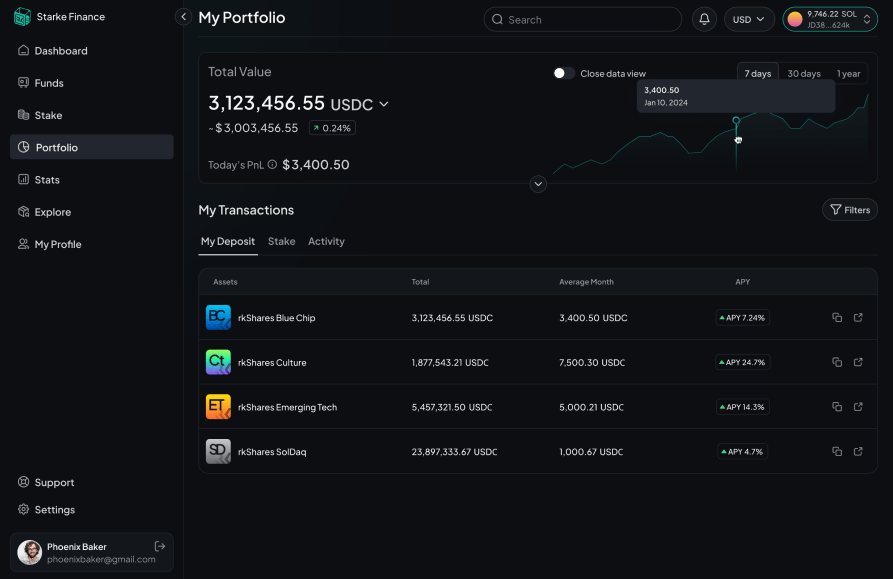Switch to the Stake transactions tab
893x579 pixels.
(x=281, y=241)
